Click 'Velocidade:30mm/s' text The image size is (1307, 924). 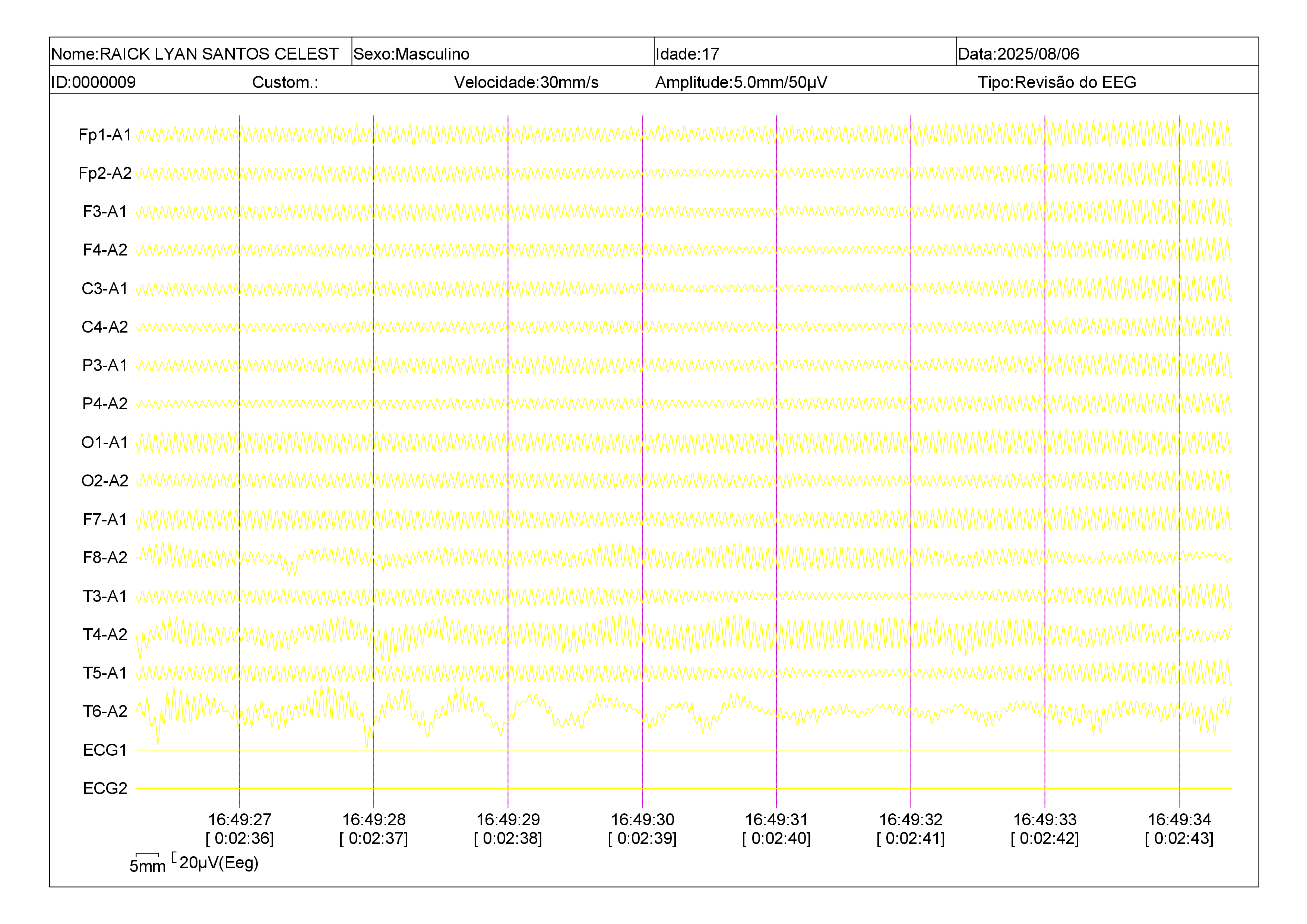[526, 83]
